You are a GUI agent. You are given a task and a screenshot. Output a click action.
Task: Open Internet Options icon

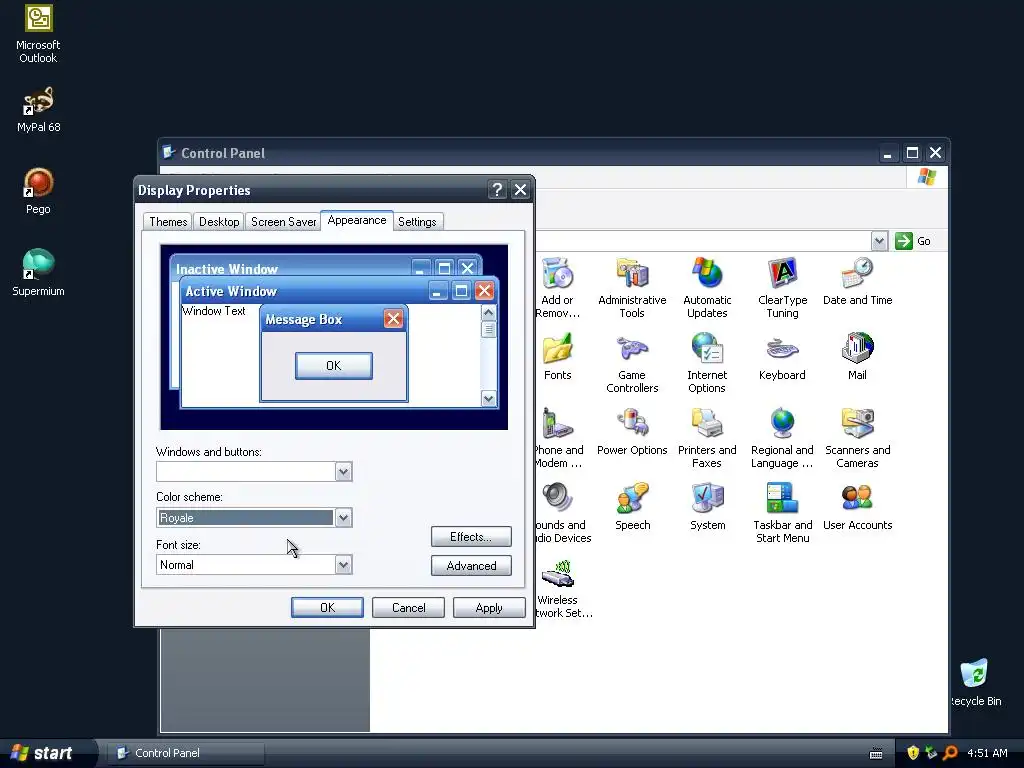pyautogui.click(x=707, y=362)
